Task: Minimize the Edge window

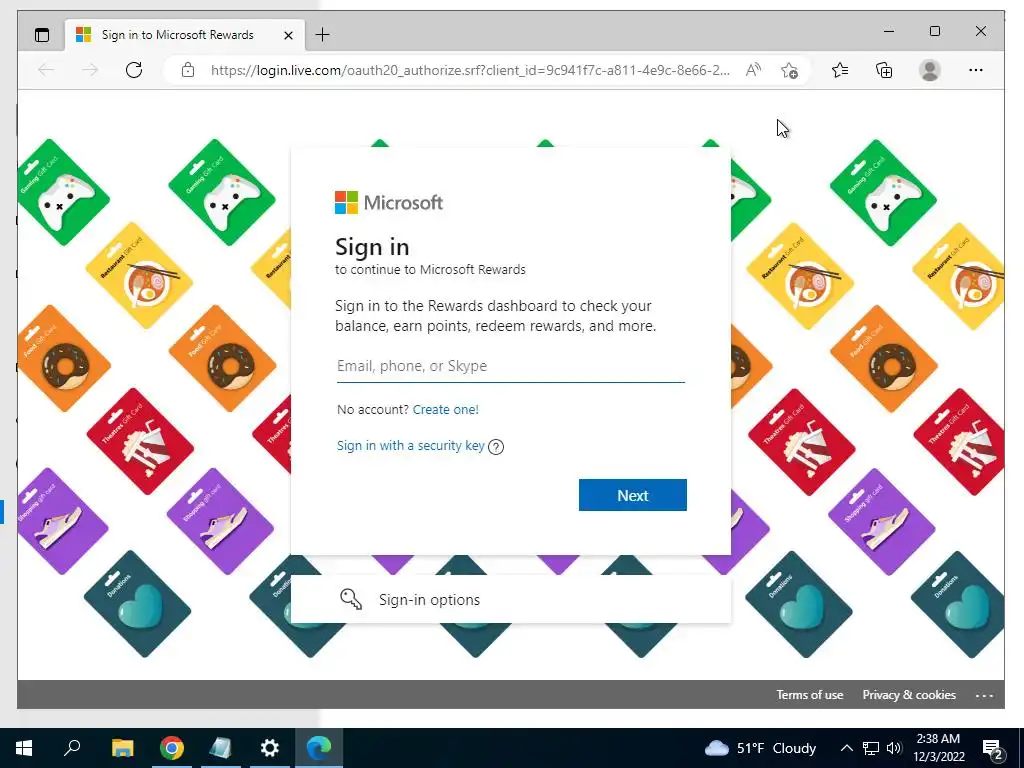Action: (x=889, y=31)
